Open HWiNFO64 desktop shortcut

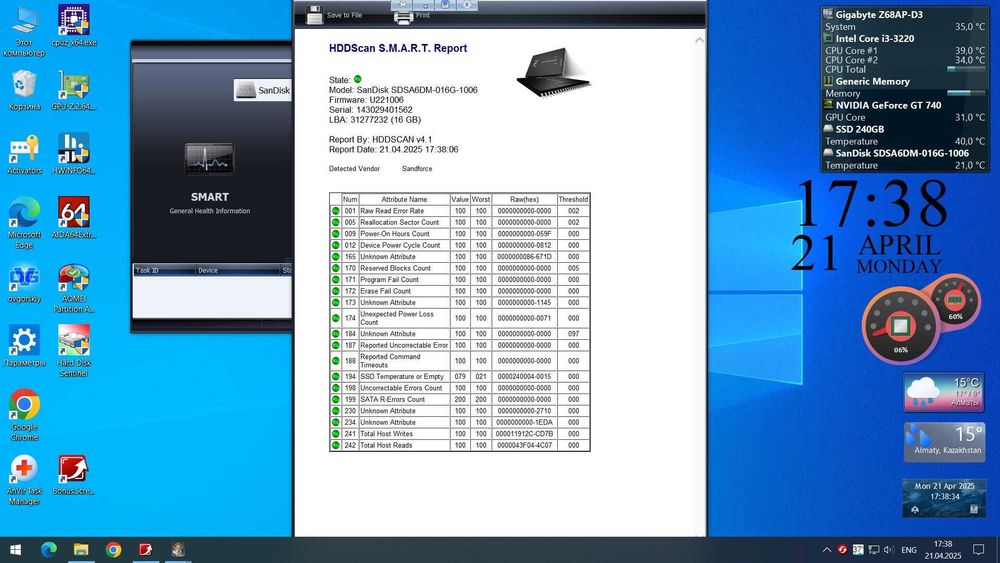(x=74, y=154)
